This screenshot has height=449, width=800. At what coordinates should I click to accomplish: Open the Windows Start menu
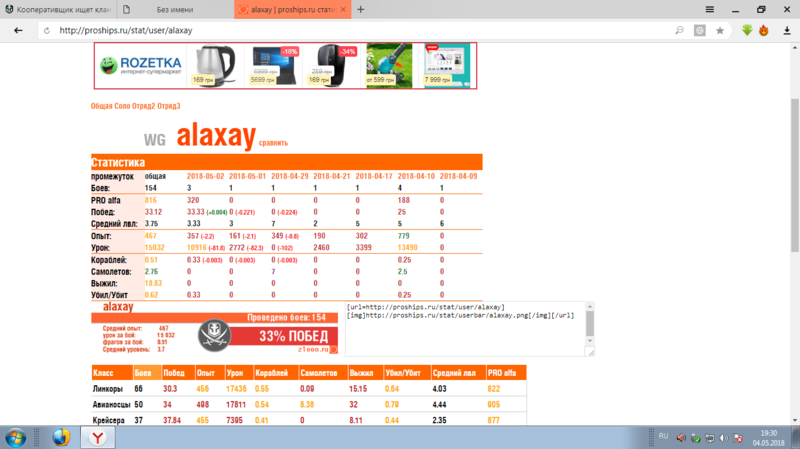16,438
